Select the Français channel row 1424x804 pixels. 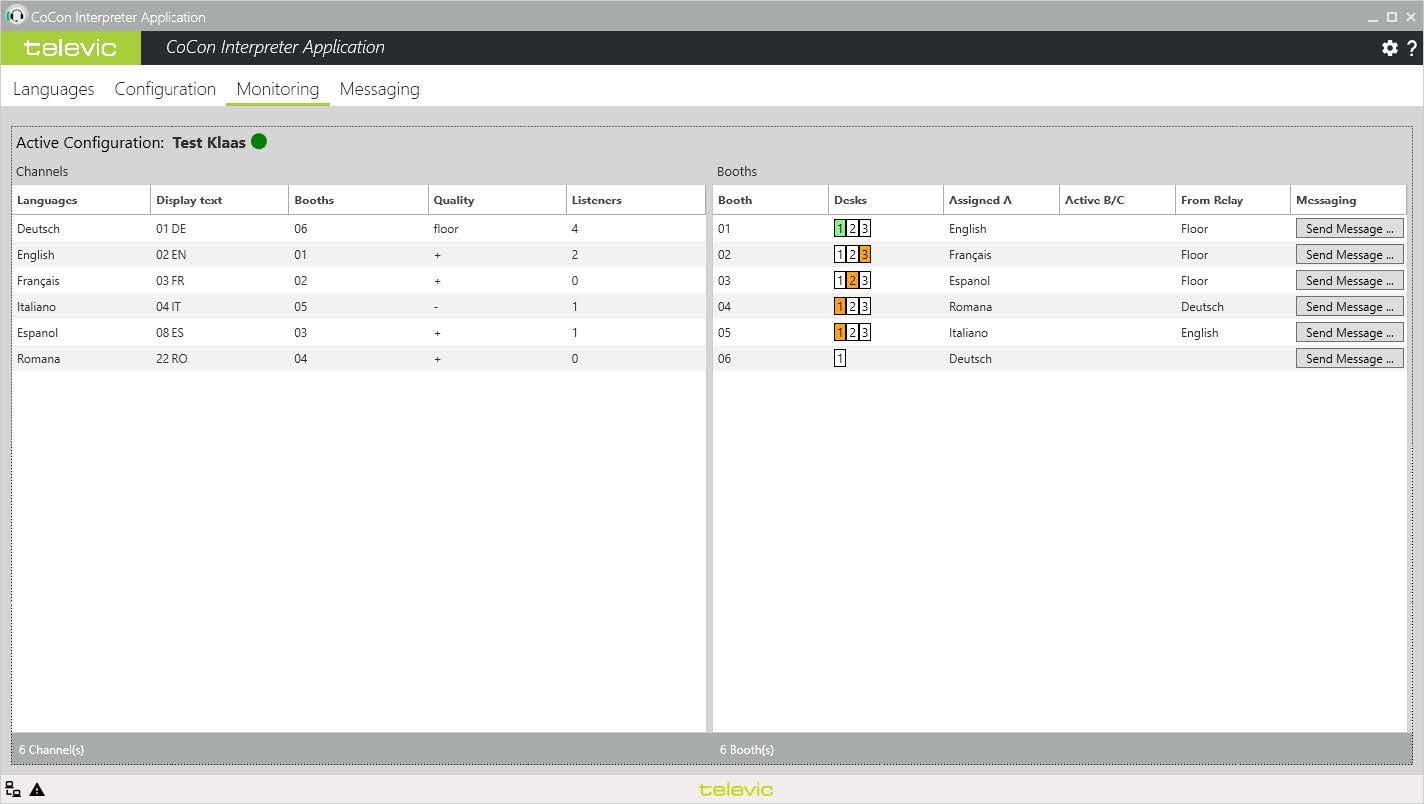tap(359, 281)
